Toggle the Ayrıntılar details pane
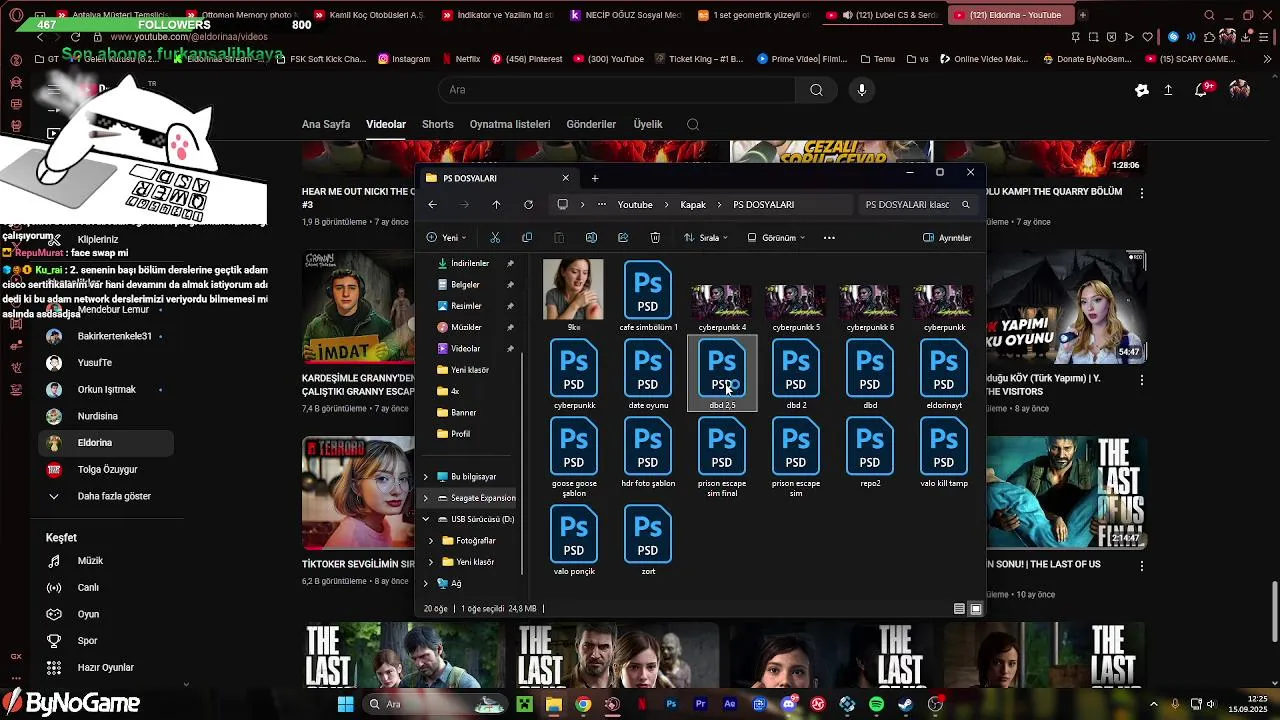This screenshot has height=720, width=1280. coord(947,238)
